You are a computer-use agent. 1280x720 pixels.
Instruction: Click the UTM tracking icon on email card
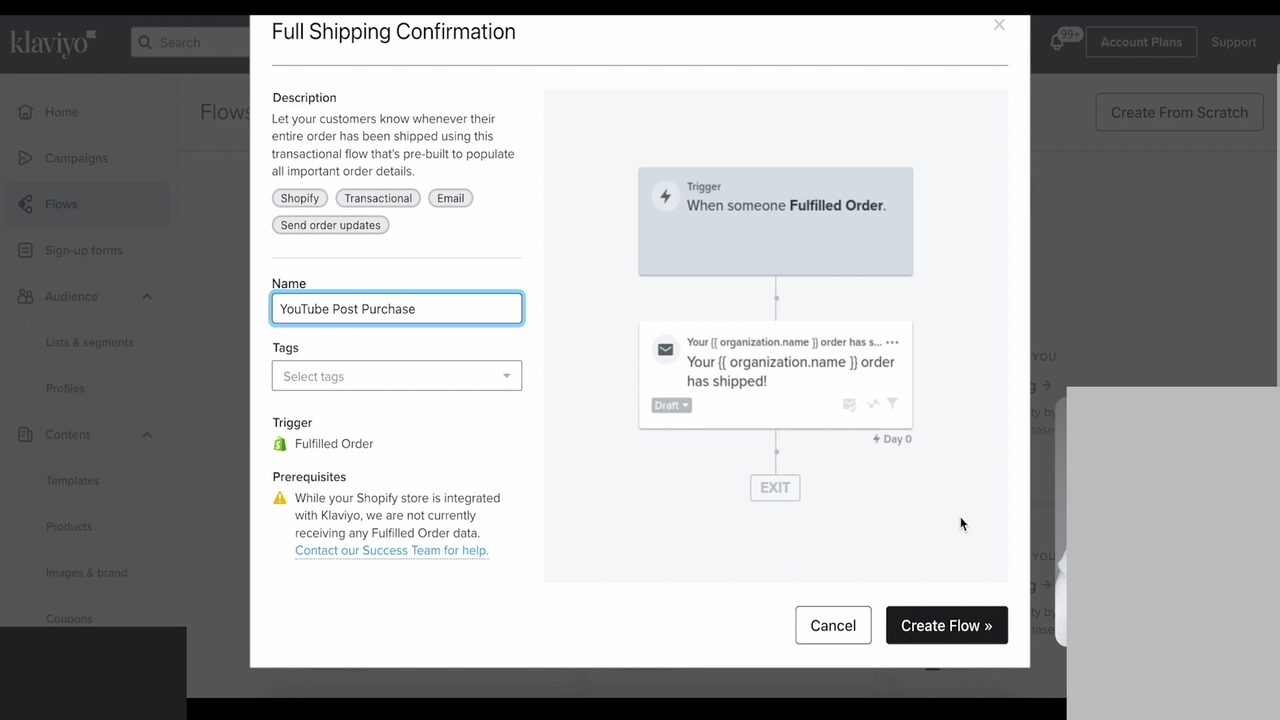tap(872, 404)
